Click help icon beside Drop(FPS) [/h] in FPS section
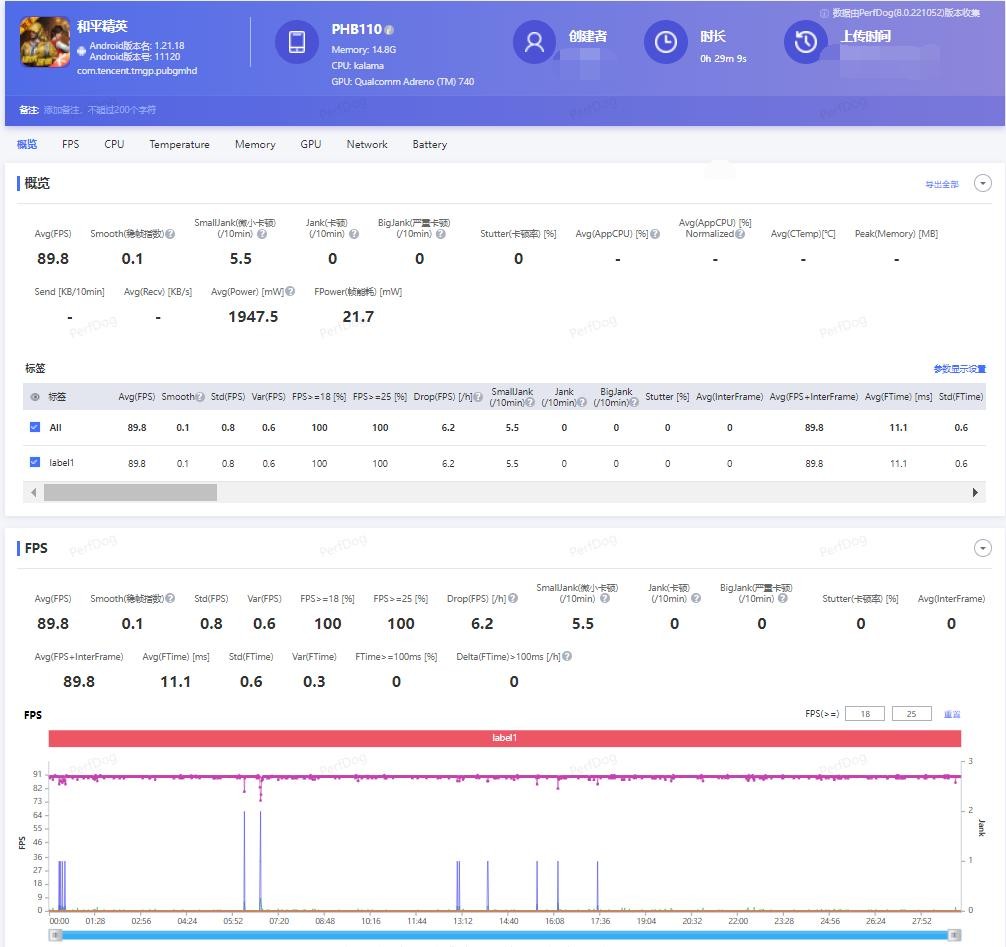Image resolution: width=1006 pixels, height=947 pixels. pos(513,599)
